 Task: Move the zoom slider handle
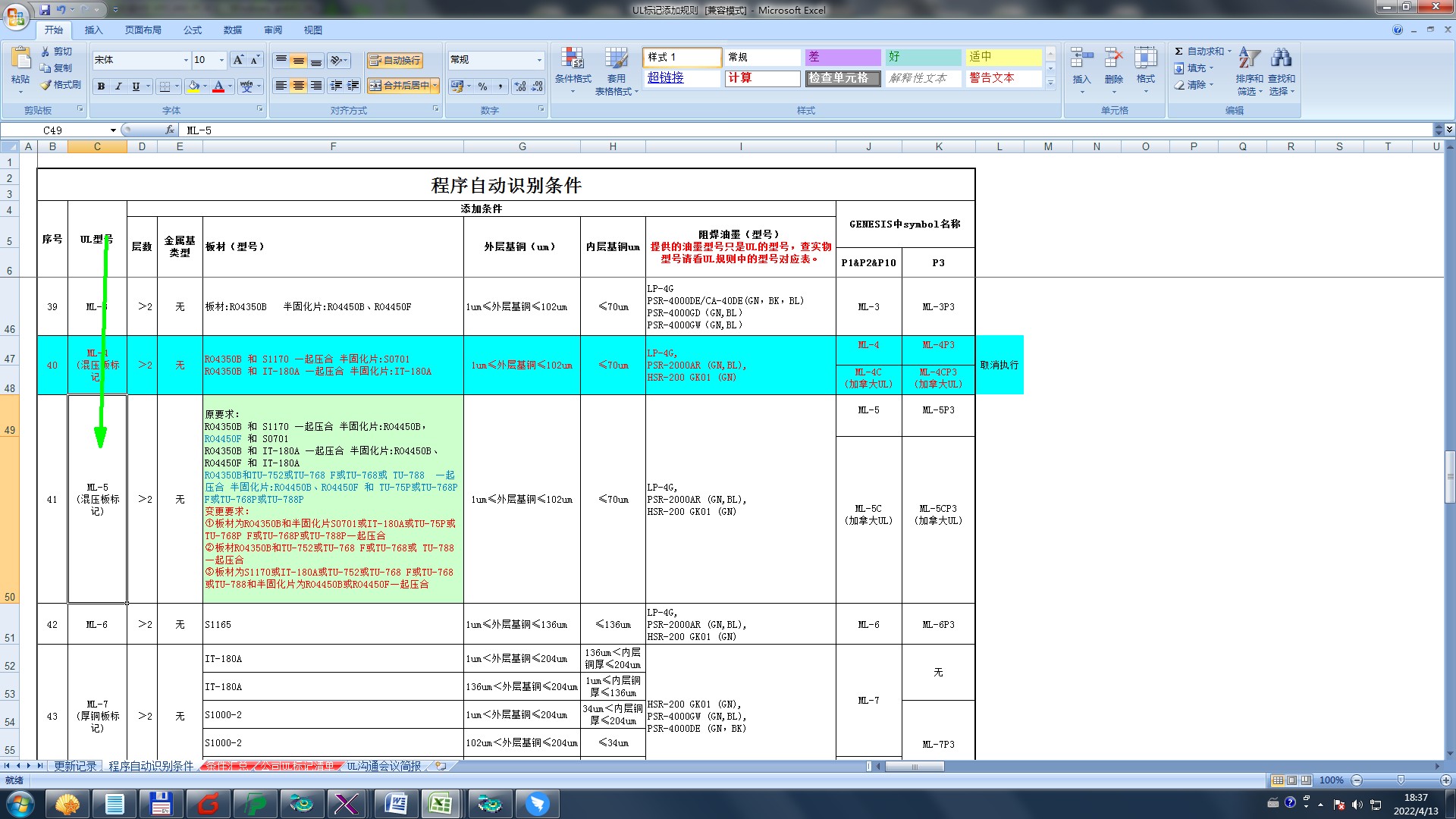pyautogui.click(x=1401, y=780)
